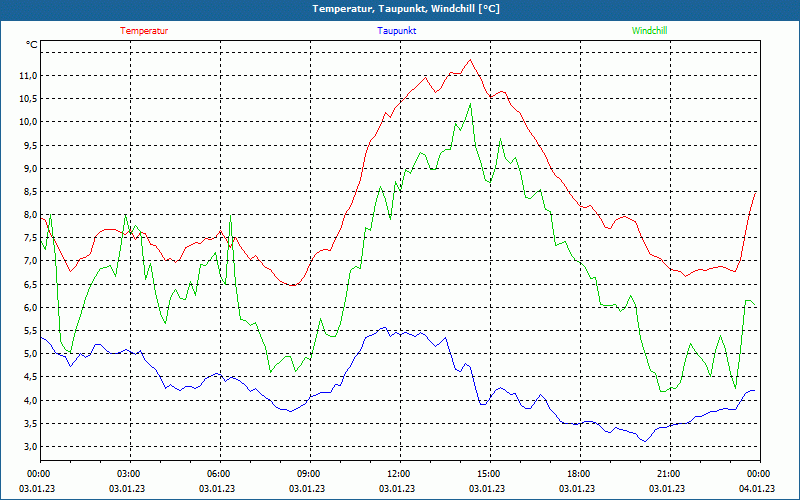
Task: Click the 11,0 y-axis value
Action: tap(28, 76)
